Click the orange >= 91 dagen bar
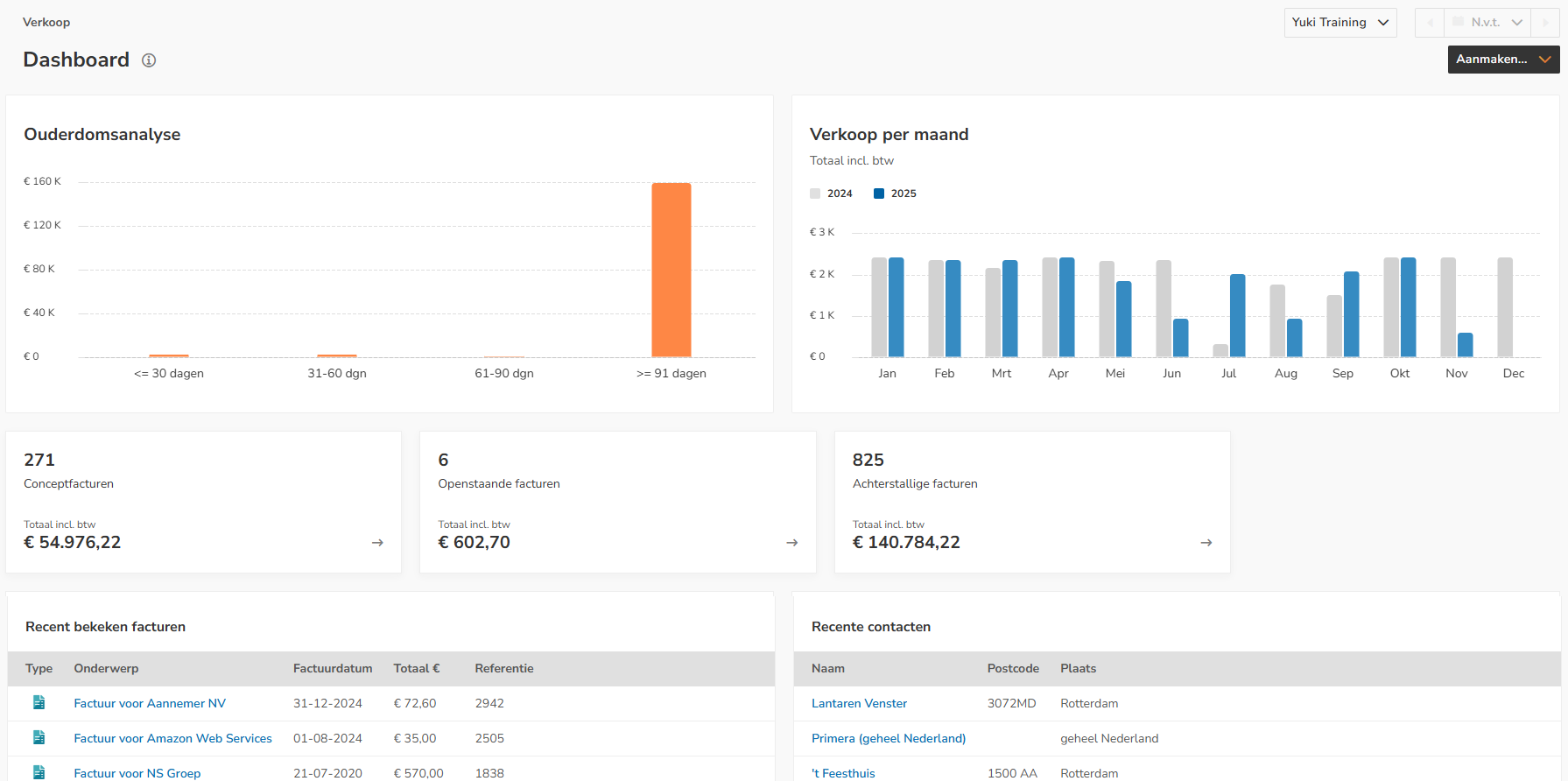The height and width of the screenshot is (781, 1568). [671, 270]
